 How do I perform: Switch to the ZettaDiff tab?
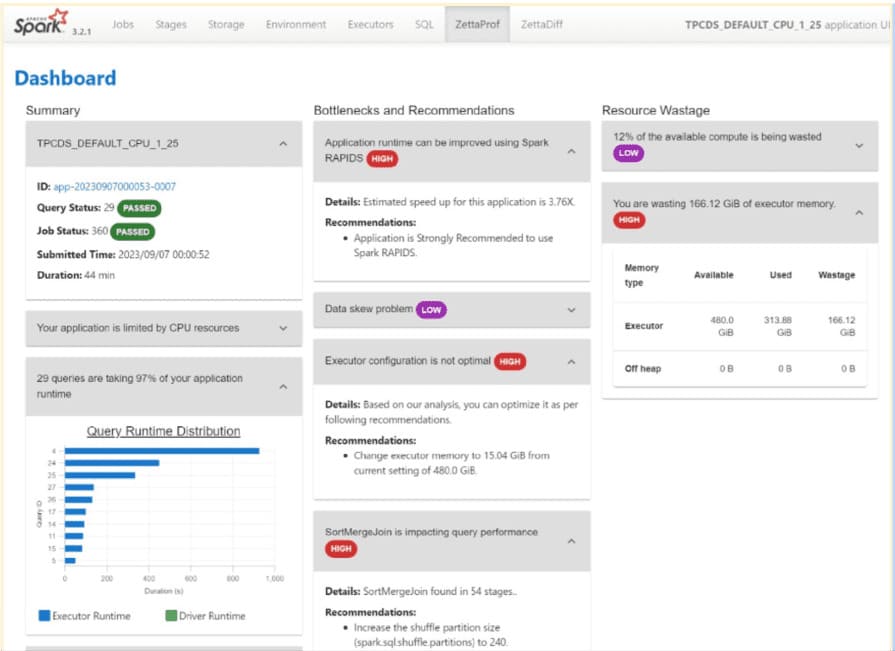(x=542, y=25)
